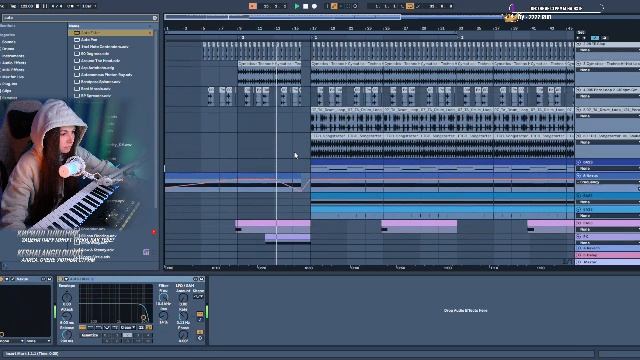Toggle the orange Loop switch
640x360 pixels.
(410, 6)
